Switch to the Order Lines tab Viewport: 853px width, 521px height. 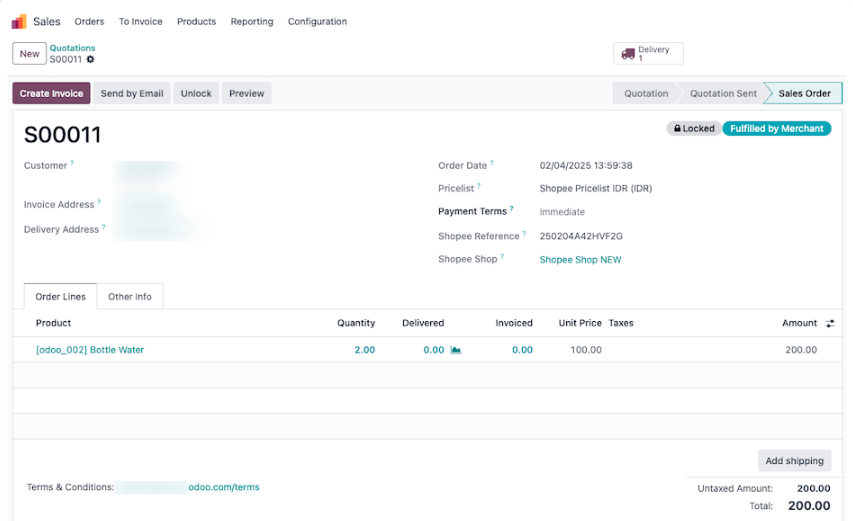coord(60,296)
